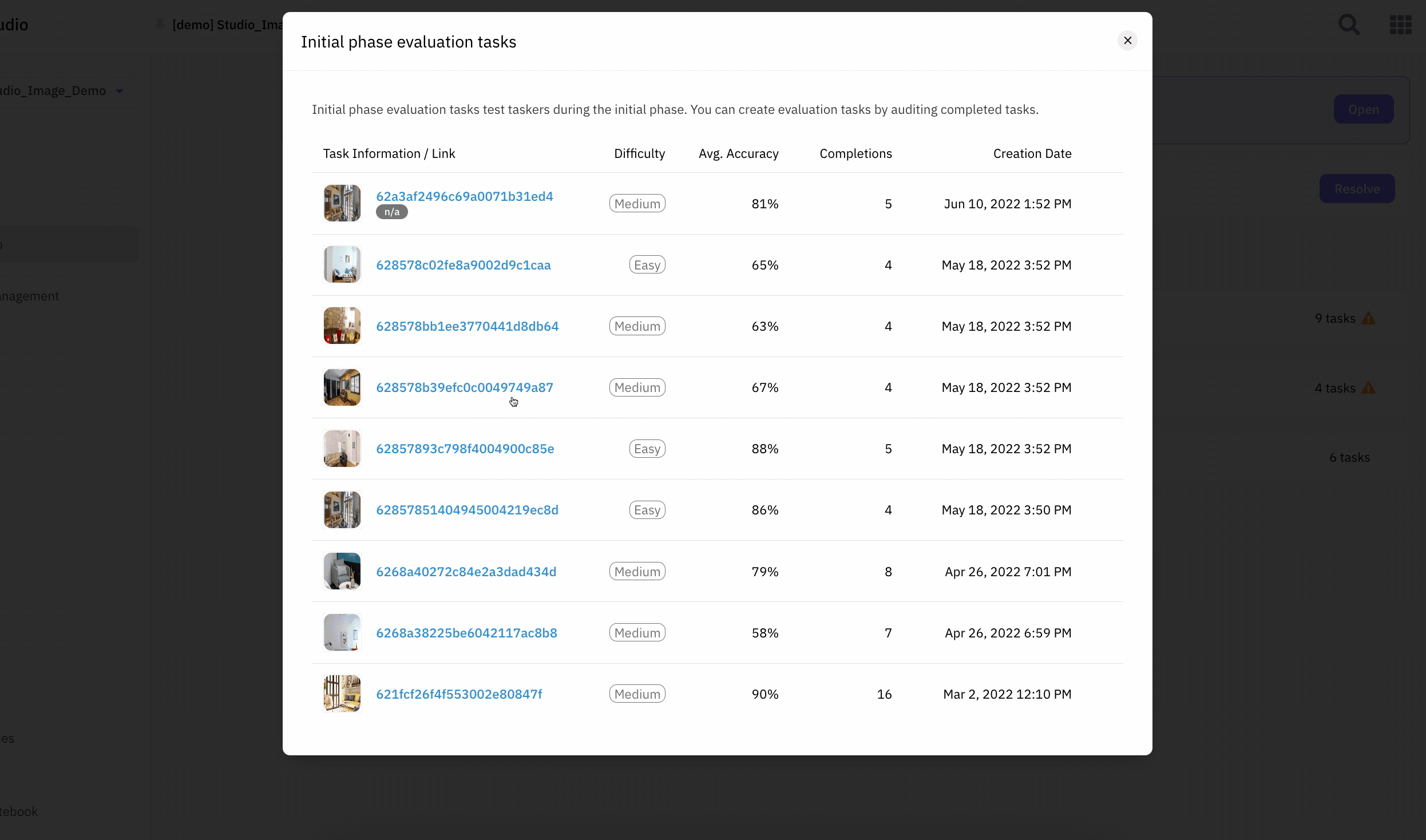Open the apps grid icon

(1400, 25)
